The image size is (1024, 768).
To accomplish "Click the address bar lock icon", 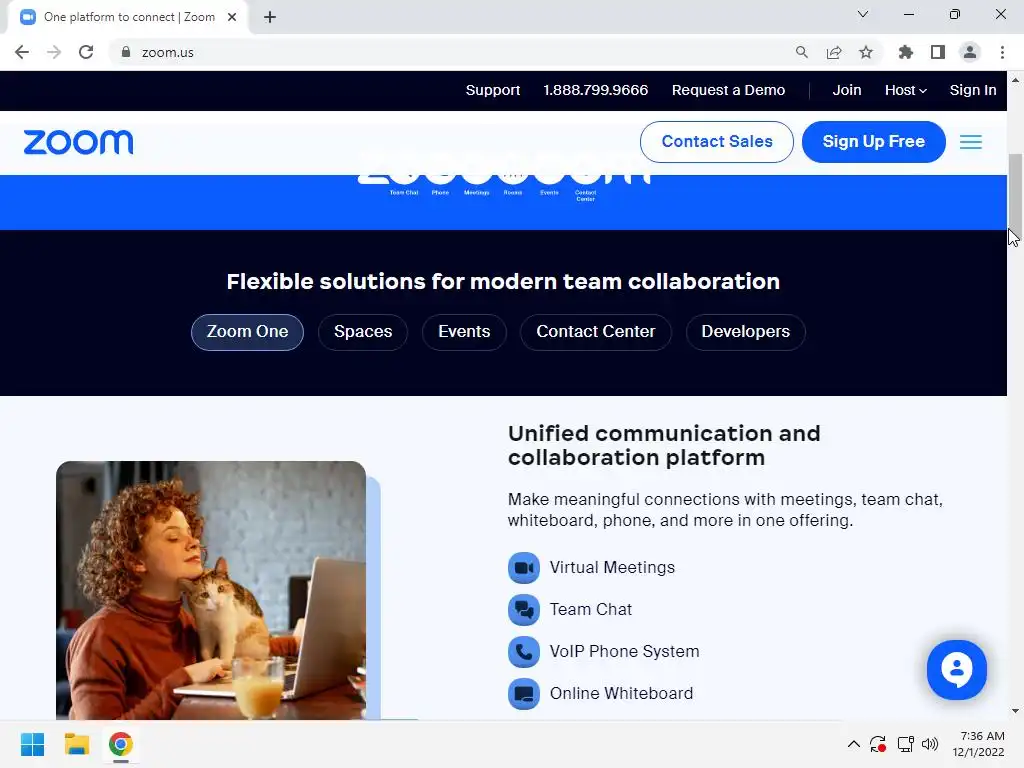I will point(126,52).
